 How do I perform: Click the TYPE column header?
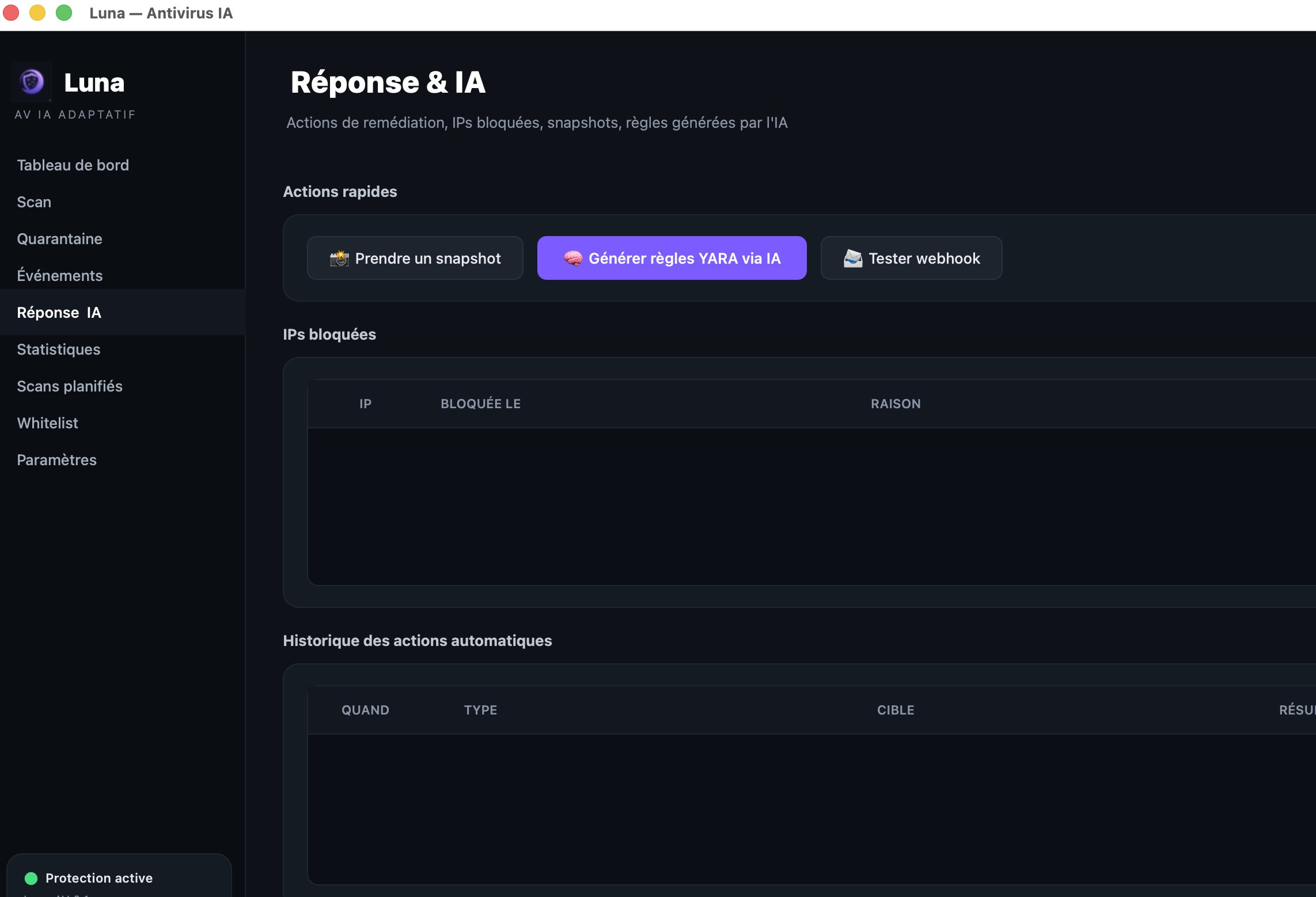click(481, 710)
